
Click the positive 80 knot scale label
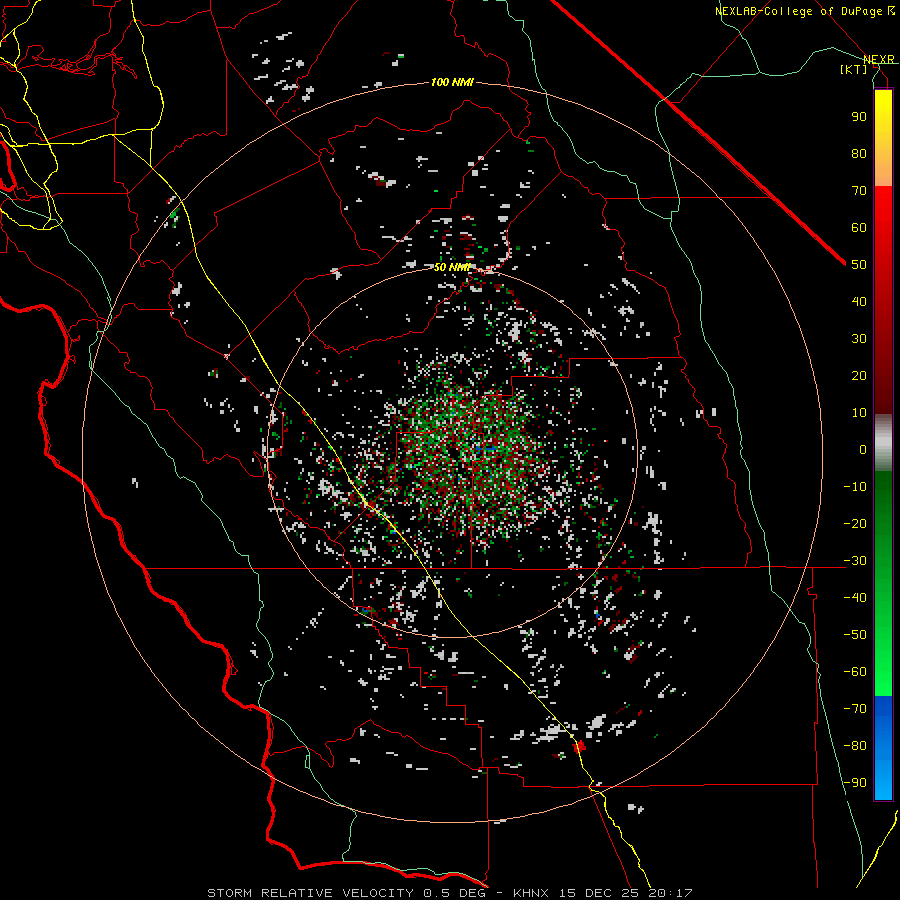coord(859,153)
